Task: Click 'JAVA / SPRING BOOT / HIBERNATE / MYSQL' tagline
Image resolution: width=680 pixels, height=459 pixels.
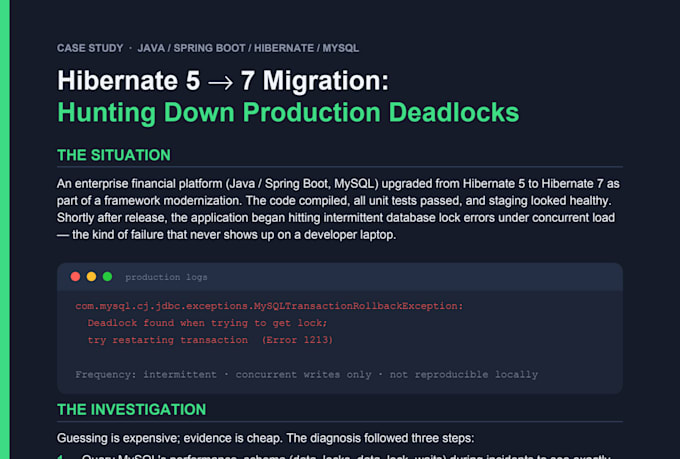Action: point(248,48)
